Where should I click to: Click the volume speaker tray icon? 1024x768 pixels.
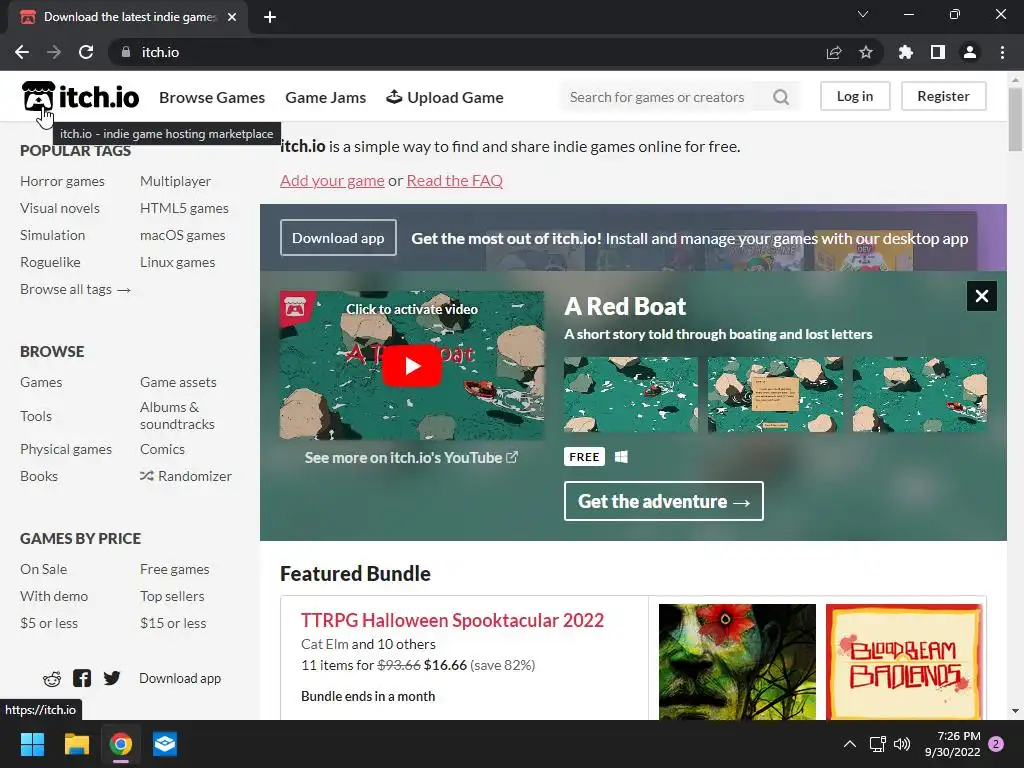click(902, 744)
